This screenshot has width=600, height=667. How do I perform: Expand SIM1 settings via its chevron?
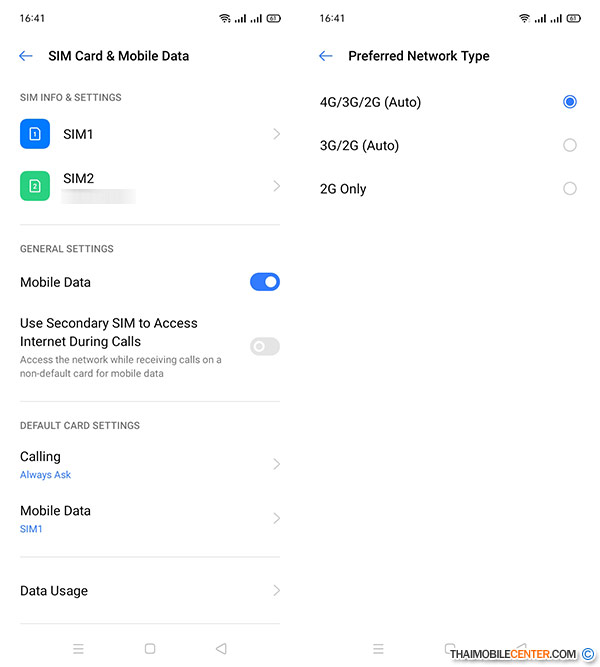pos(276,134)
